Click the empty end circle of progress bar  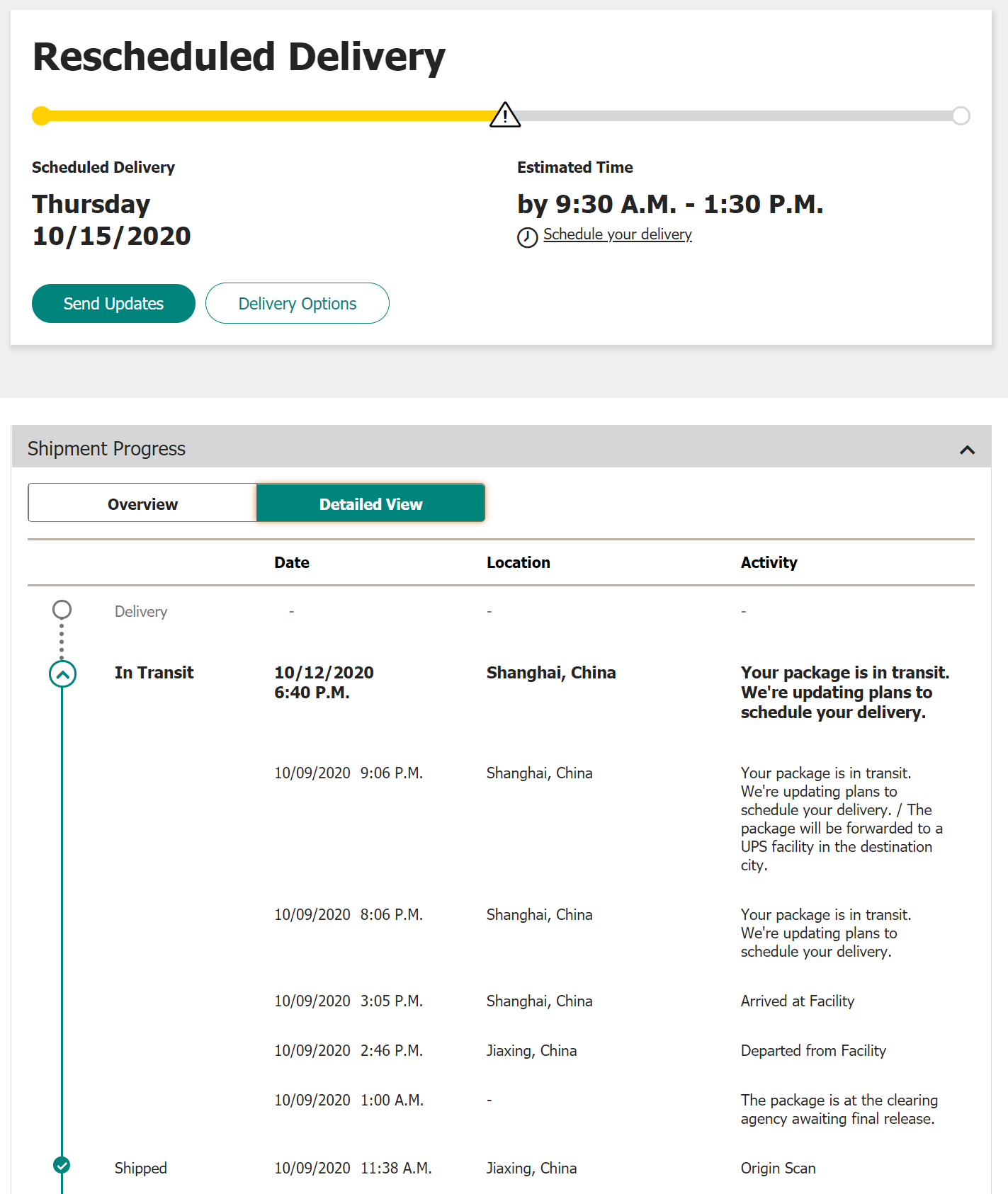tap(961, 115)
